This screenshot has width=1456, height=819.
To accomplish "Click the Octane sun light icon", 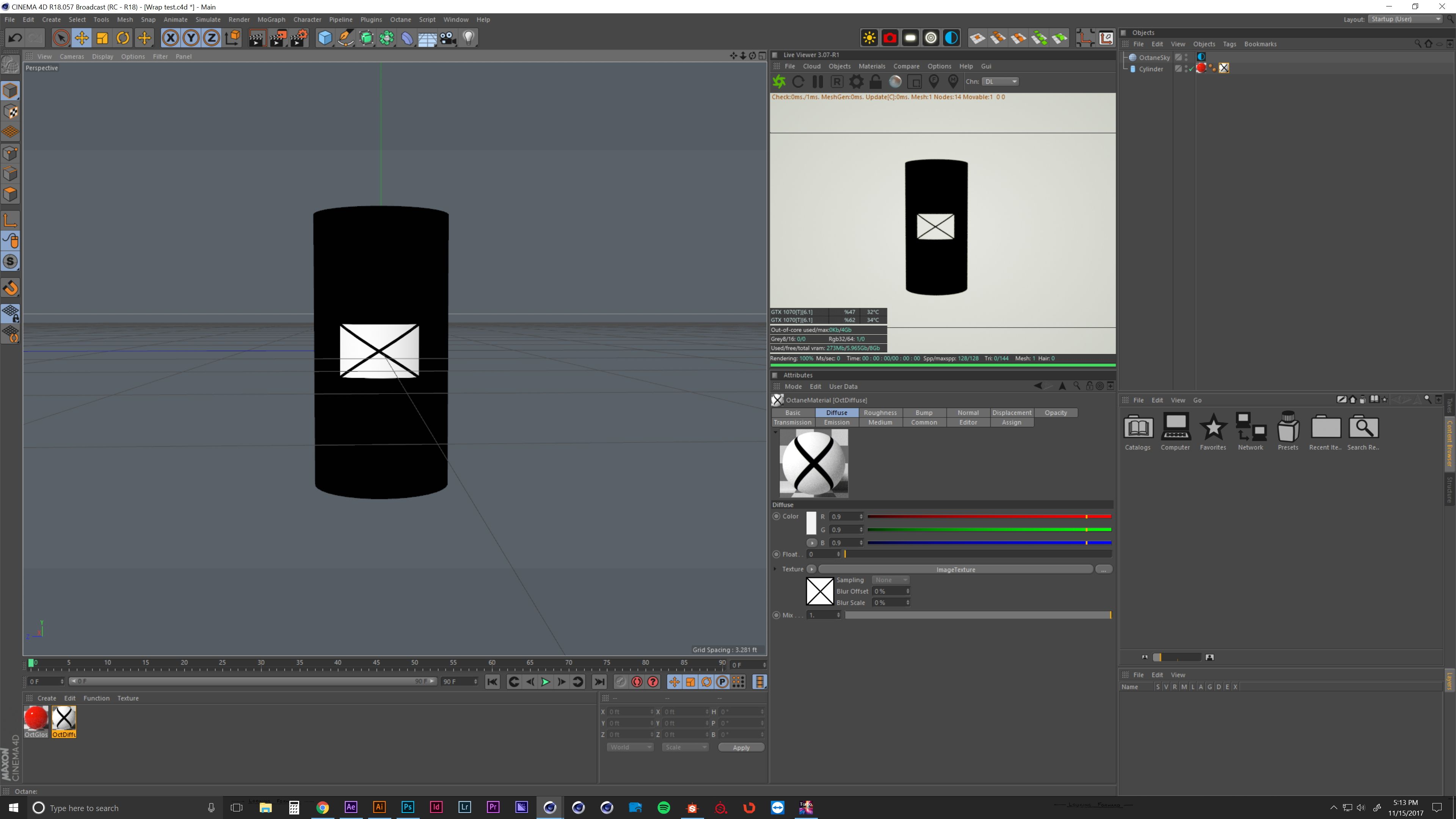I will click(869, 38).
